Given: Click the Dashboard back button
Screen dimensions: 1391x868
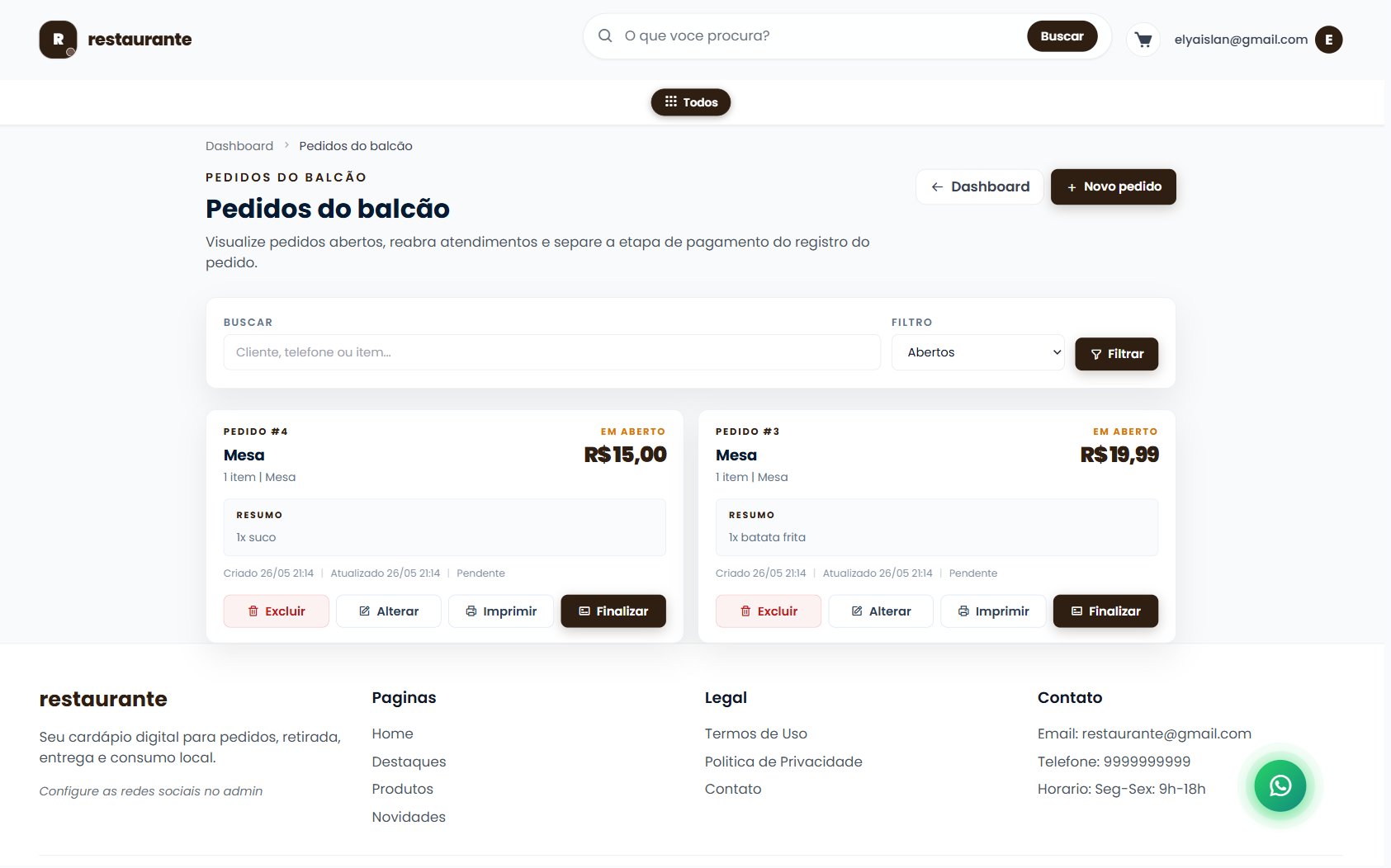Looking at the screenshot, I should tap(980, 186).
